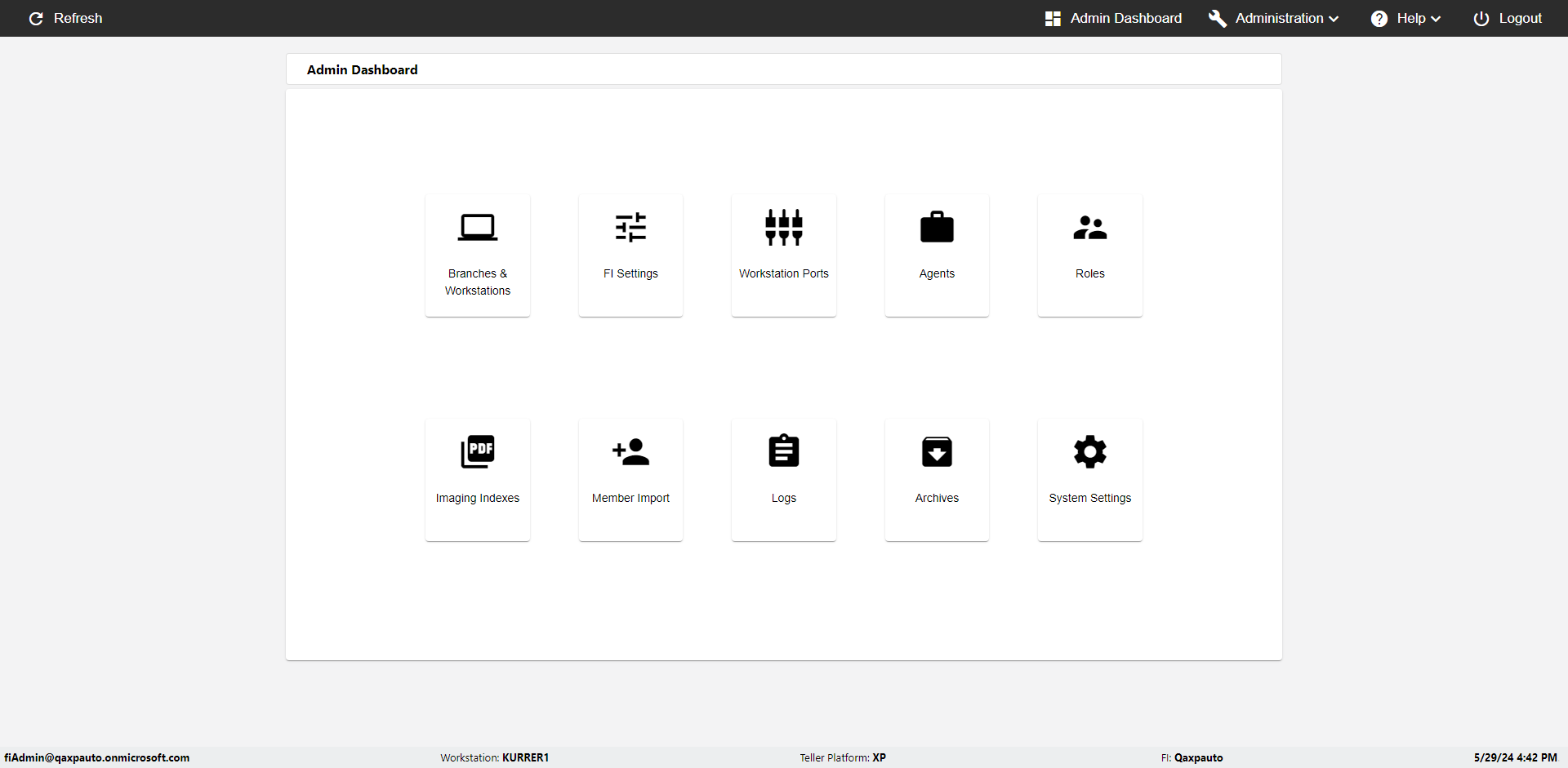Go to Admin Dashboard in top bar

pos(1125,18)
